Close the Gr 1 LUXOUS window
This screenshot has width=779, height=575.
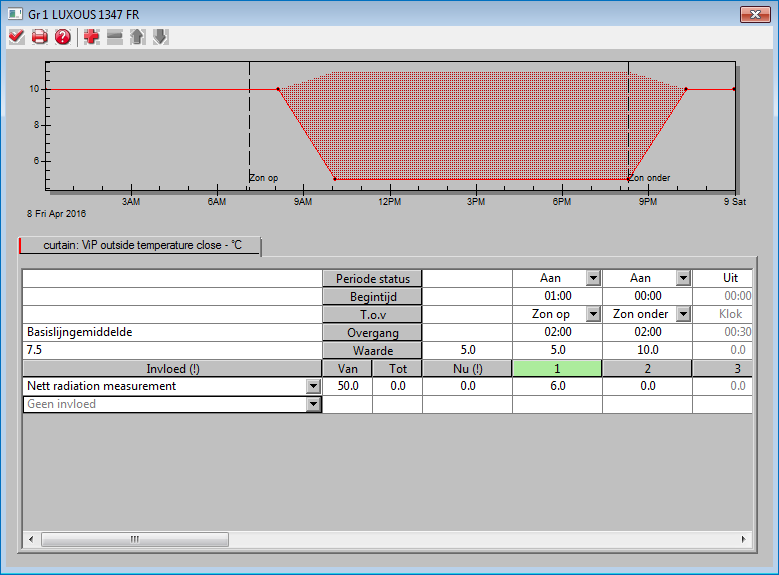(x=755, y=14)
